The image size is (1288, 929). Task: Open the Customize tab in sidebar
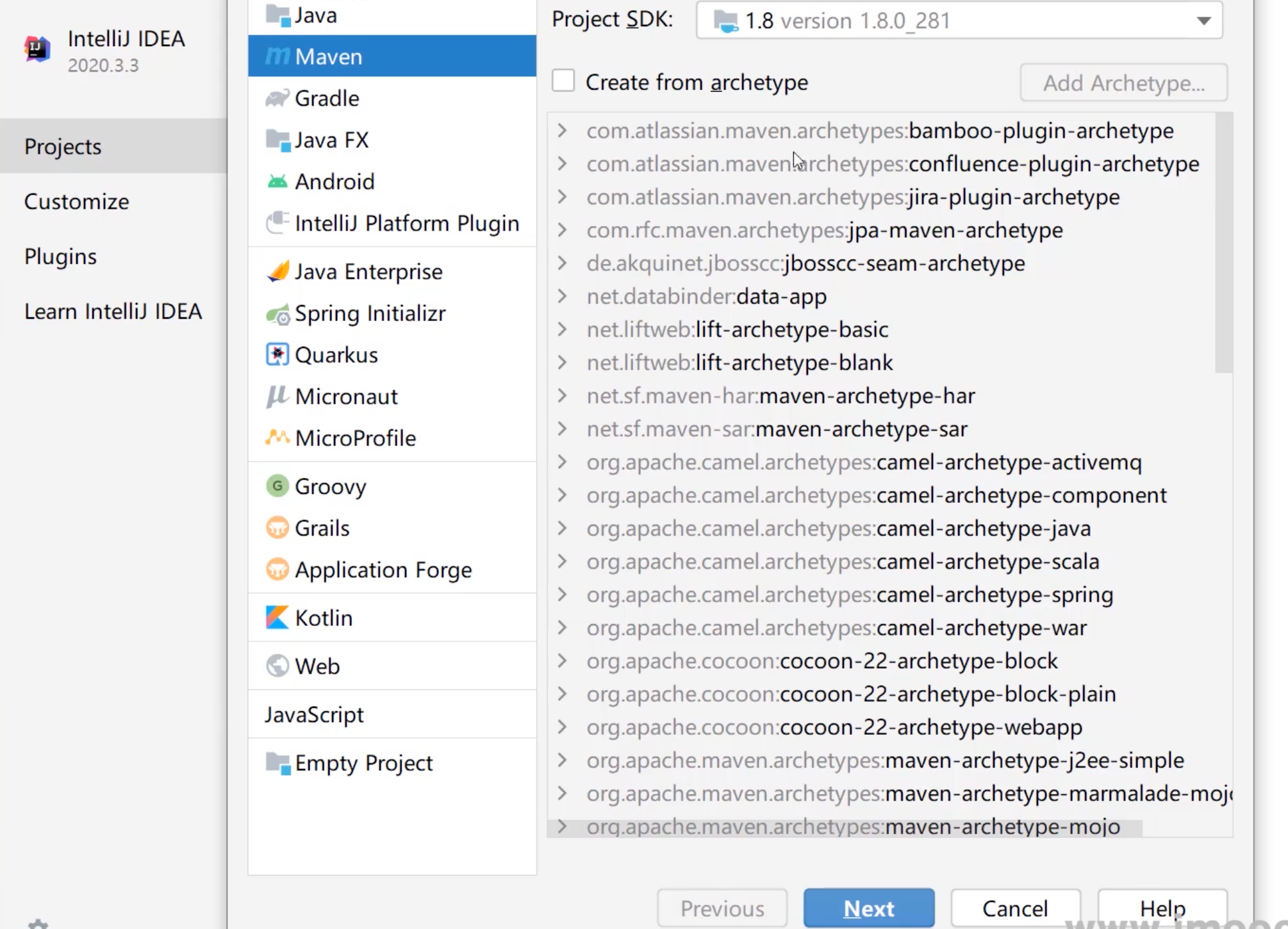(x=77, y=202)
